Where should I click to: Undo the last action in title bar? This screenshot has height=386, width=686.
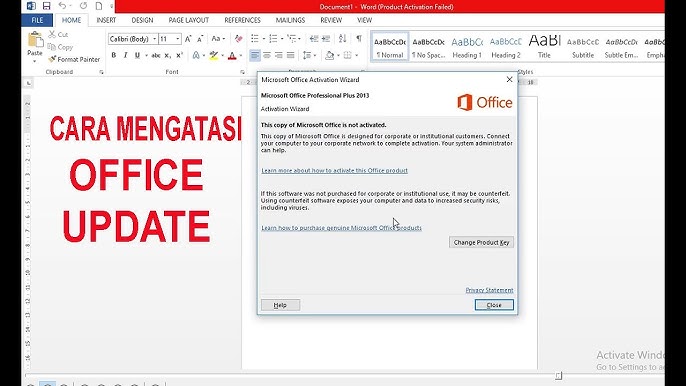pos(63,6)
